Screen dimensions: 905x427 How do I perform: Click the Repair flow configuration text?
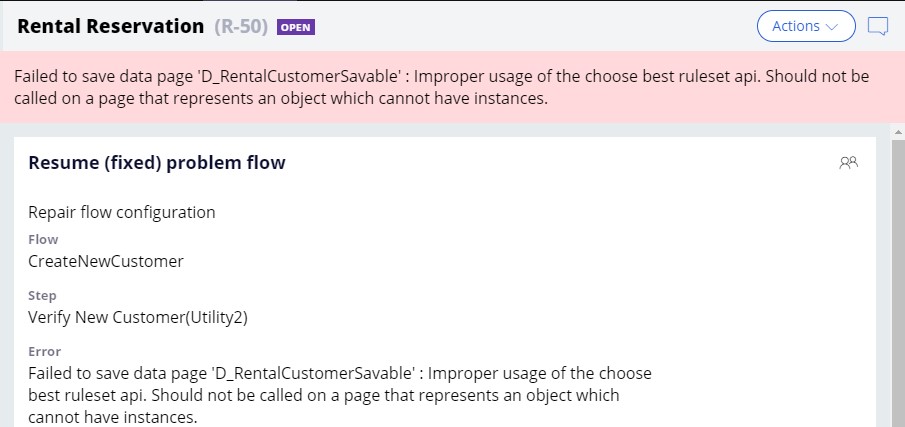(x=122, y=212)
